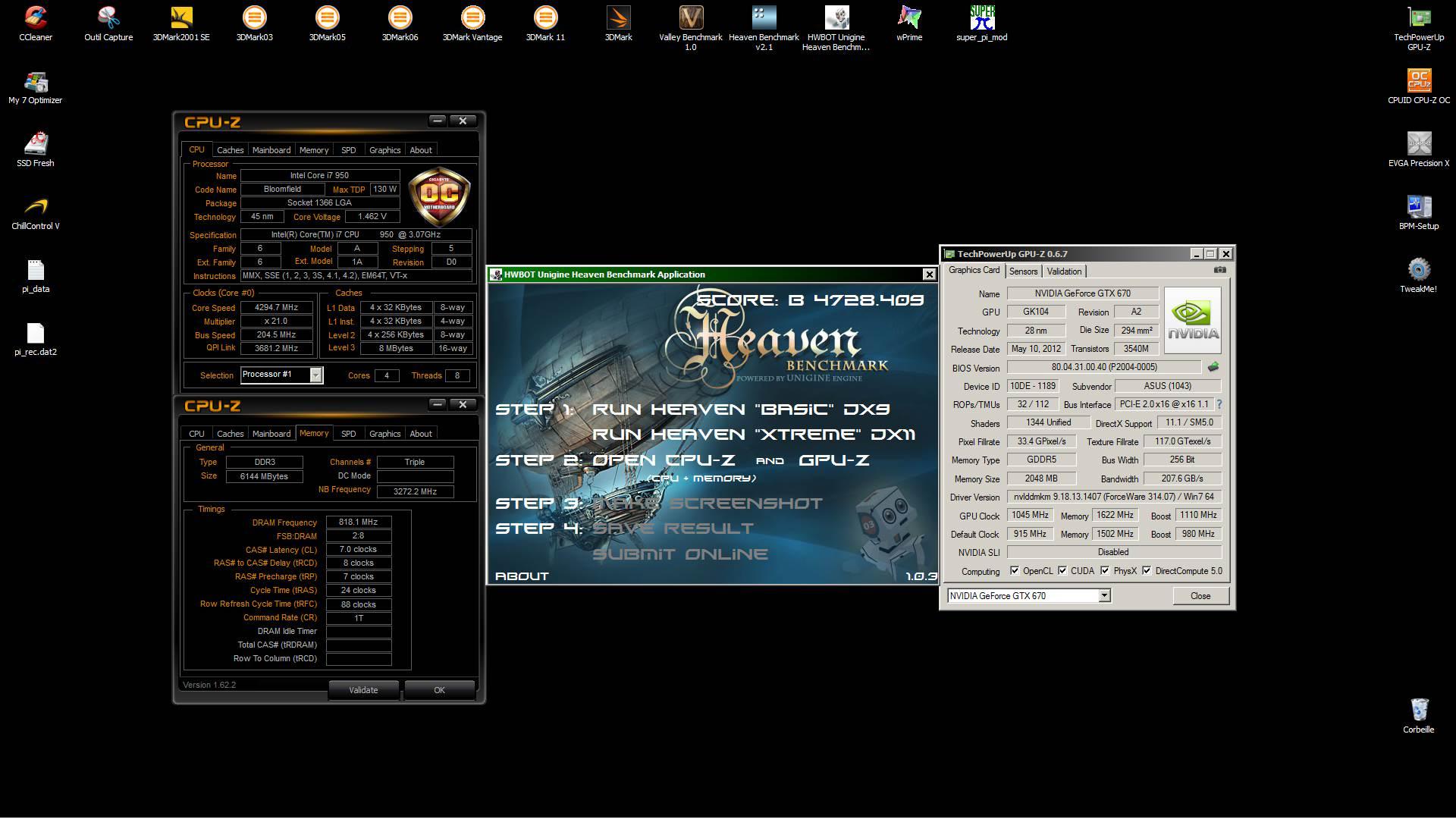Expand the Processor #1 selection dropdown

tap(315, 375)
